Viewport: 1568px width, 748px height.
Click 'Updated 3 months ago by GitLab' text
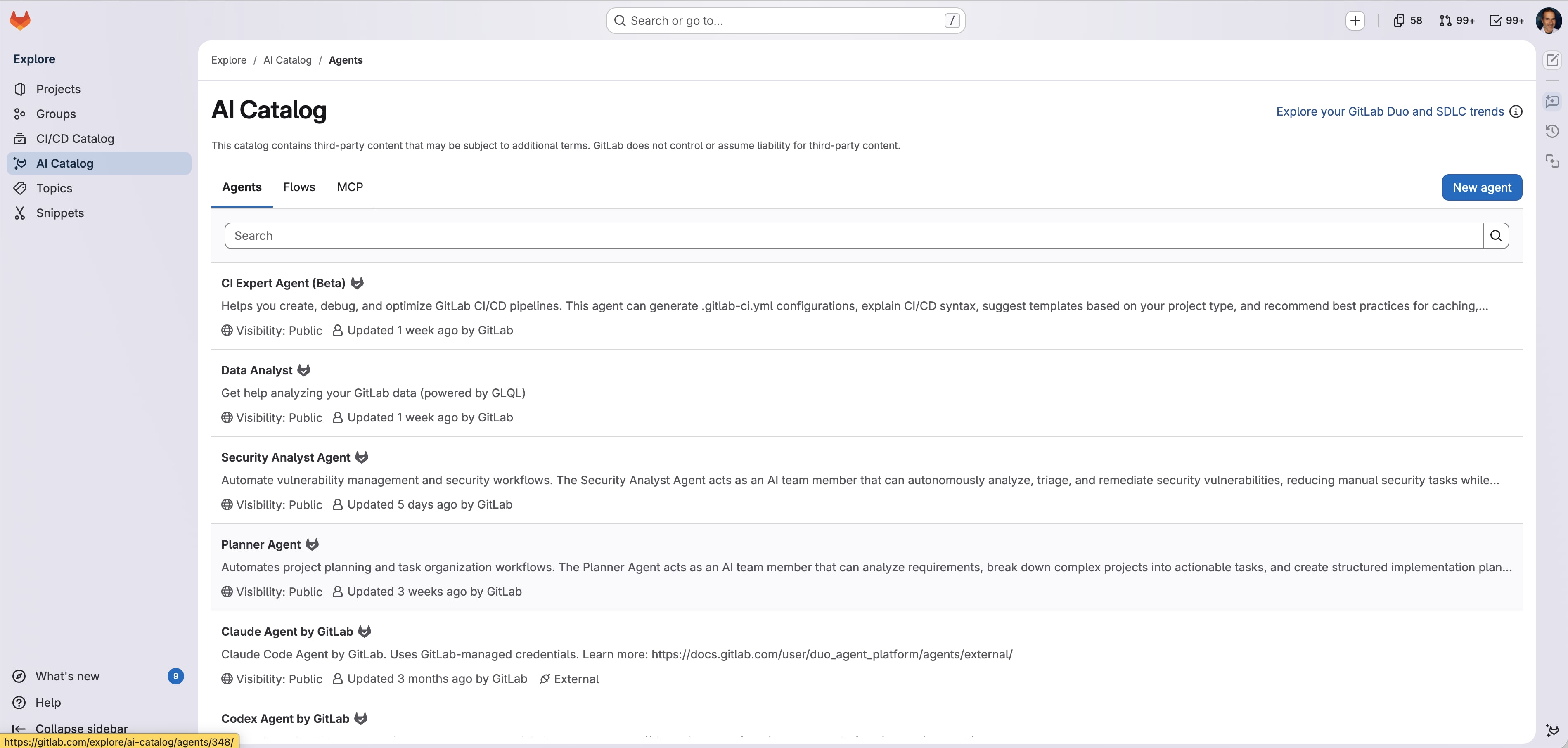click(x=437, y=679)
